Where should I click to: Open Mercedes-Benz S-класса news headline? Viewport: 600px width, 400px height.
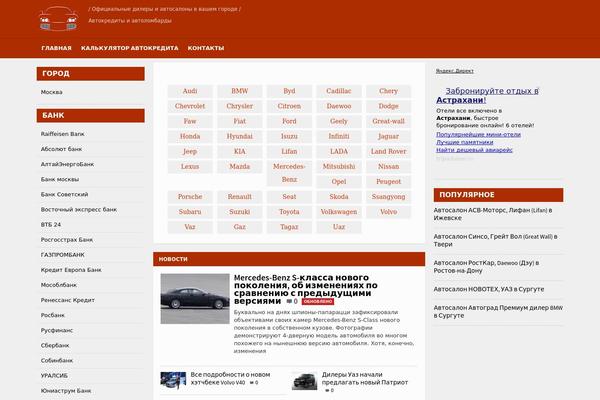305,289
